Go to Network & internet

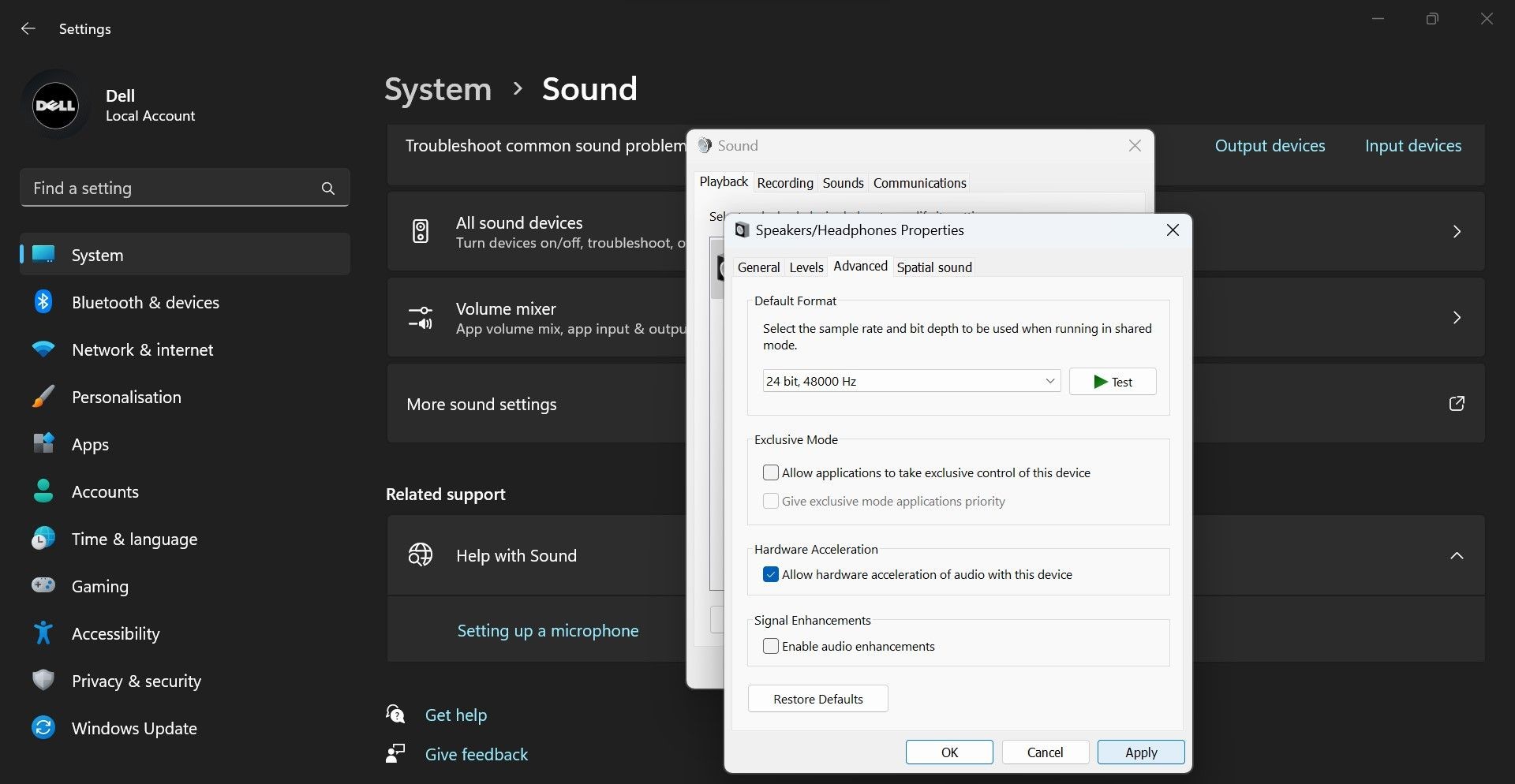click(185, 349)
